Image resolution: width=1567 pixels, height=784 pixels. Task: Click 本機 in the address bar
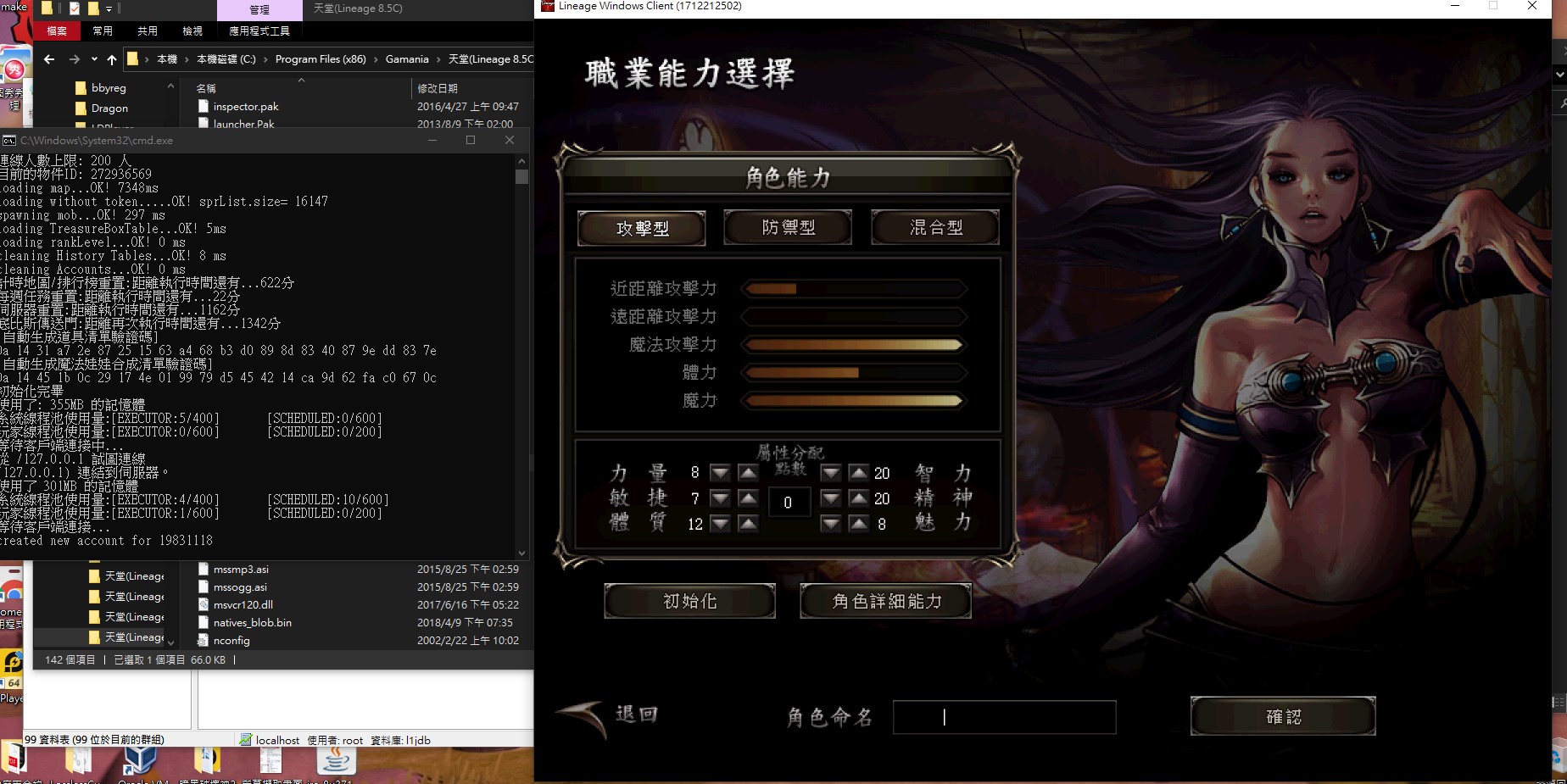tap(167, 59)
